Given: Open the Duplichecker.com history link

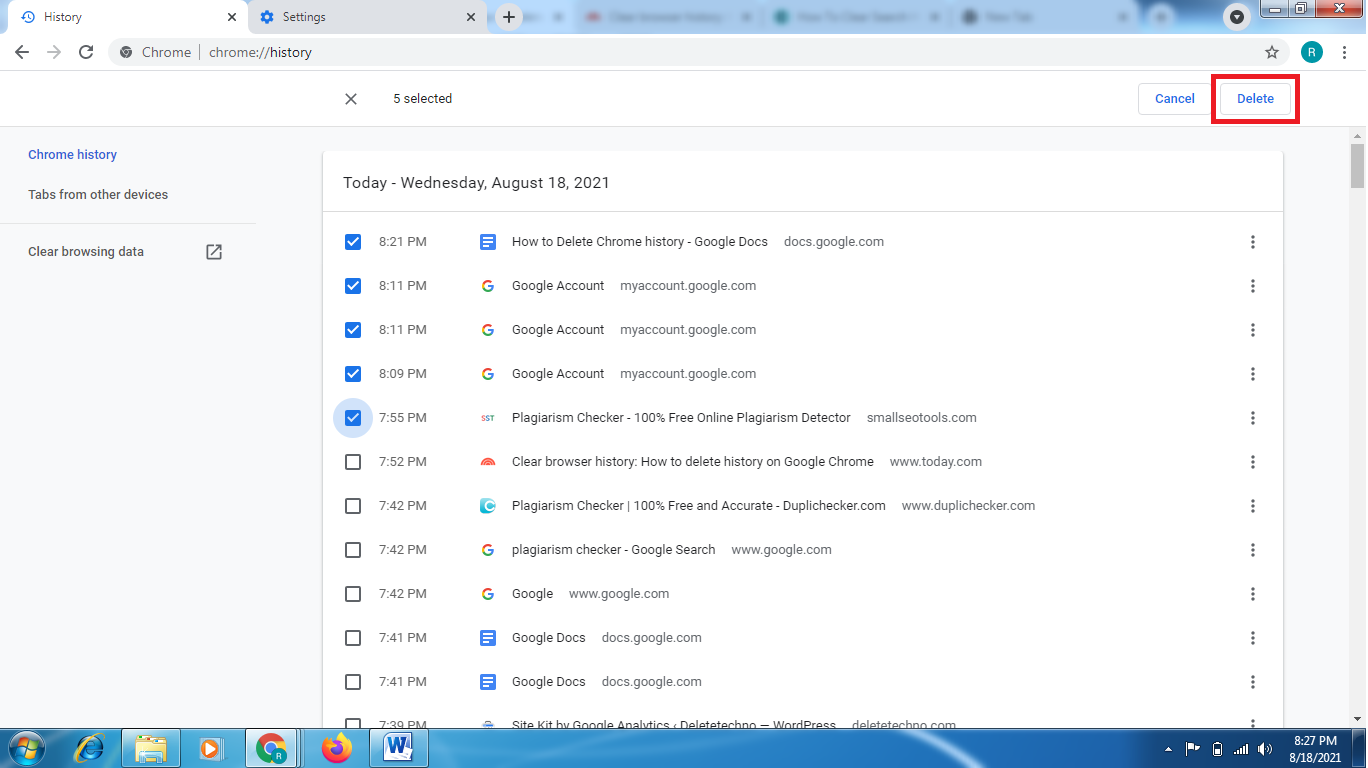Looking at the screenshot, I should (699, 506).
